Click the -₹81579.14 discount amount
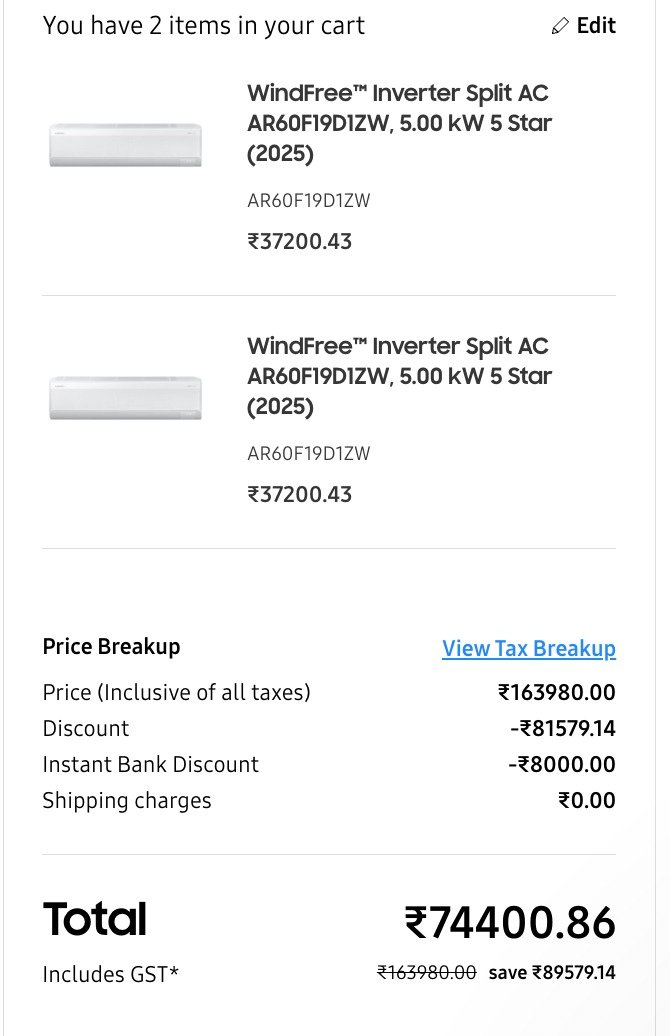670x1036 pixels. tap(562, 728)
